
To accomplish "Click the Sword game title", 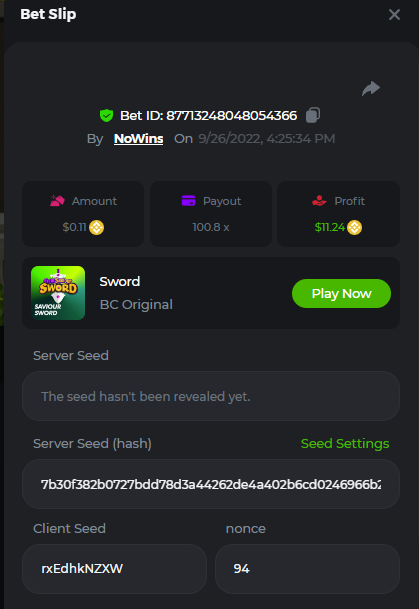I will click(x=120, y=281).
